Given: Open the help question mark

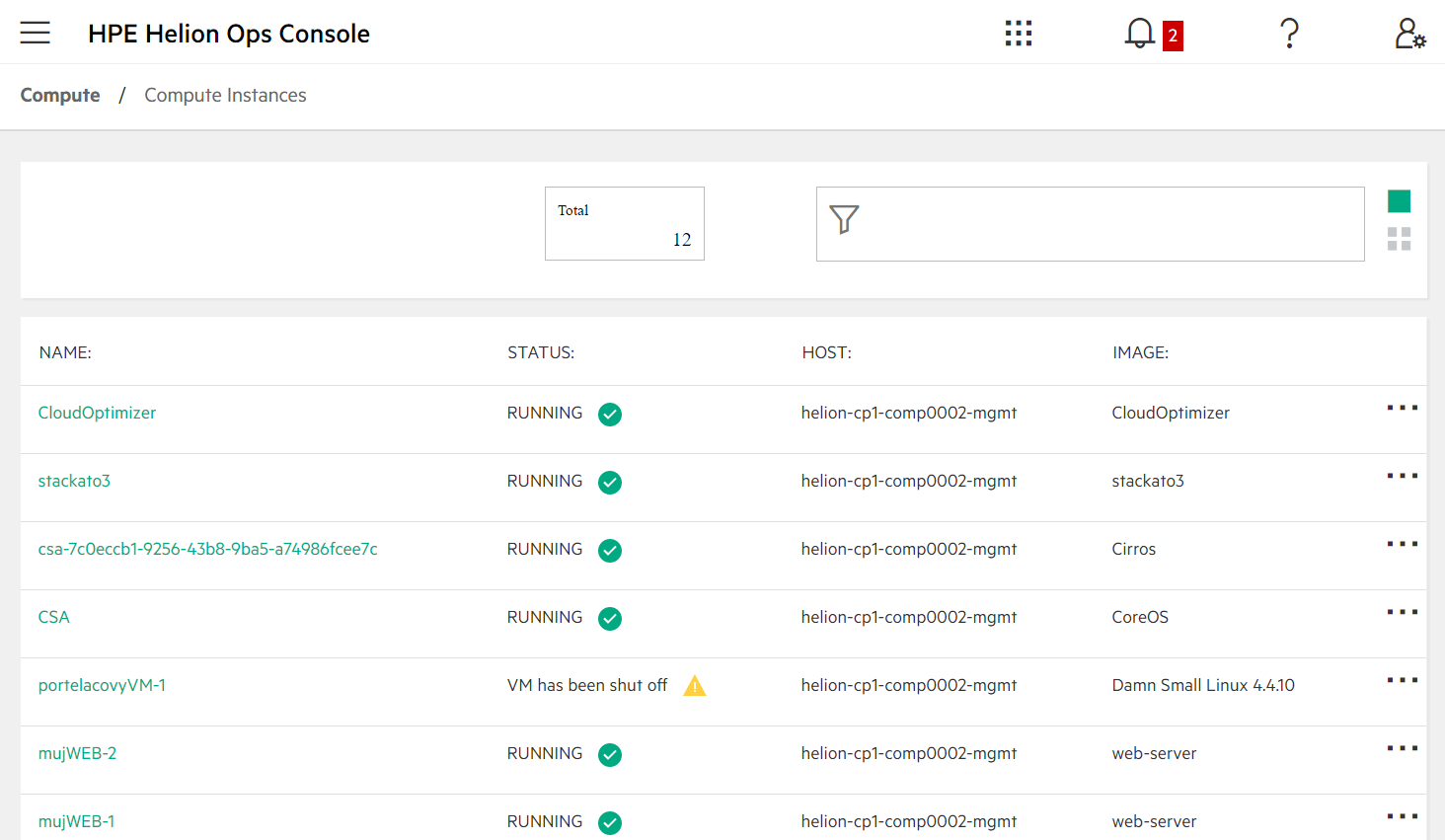Looking at the screenshot, I should (1289, 34).
